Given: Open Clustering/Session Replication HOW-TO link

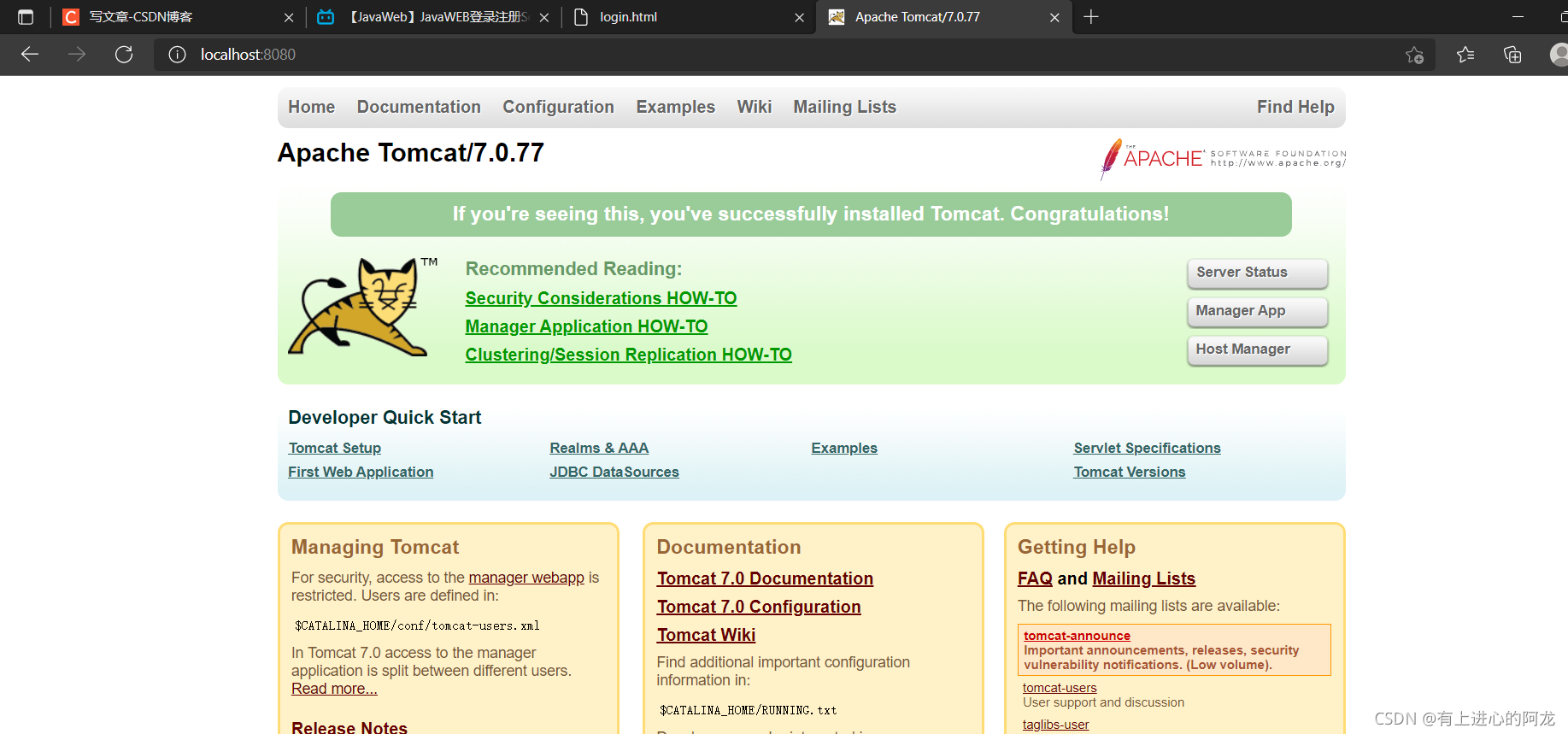Looking at the screenshot, I should 628,355.
